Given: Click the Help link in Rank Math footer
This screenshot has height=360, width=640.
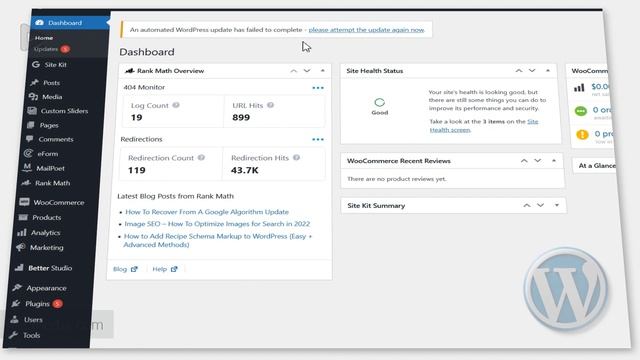Looking at the screenshot, I should click(159, 269).
